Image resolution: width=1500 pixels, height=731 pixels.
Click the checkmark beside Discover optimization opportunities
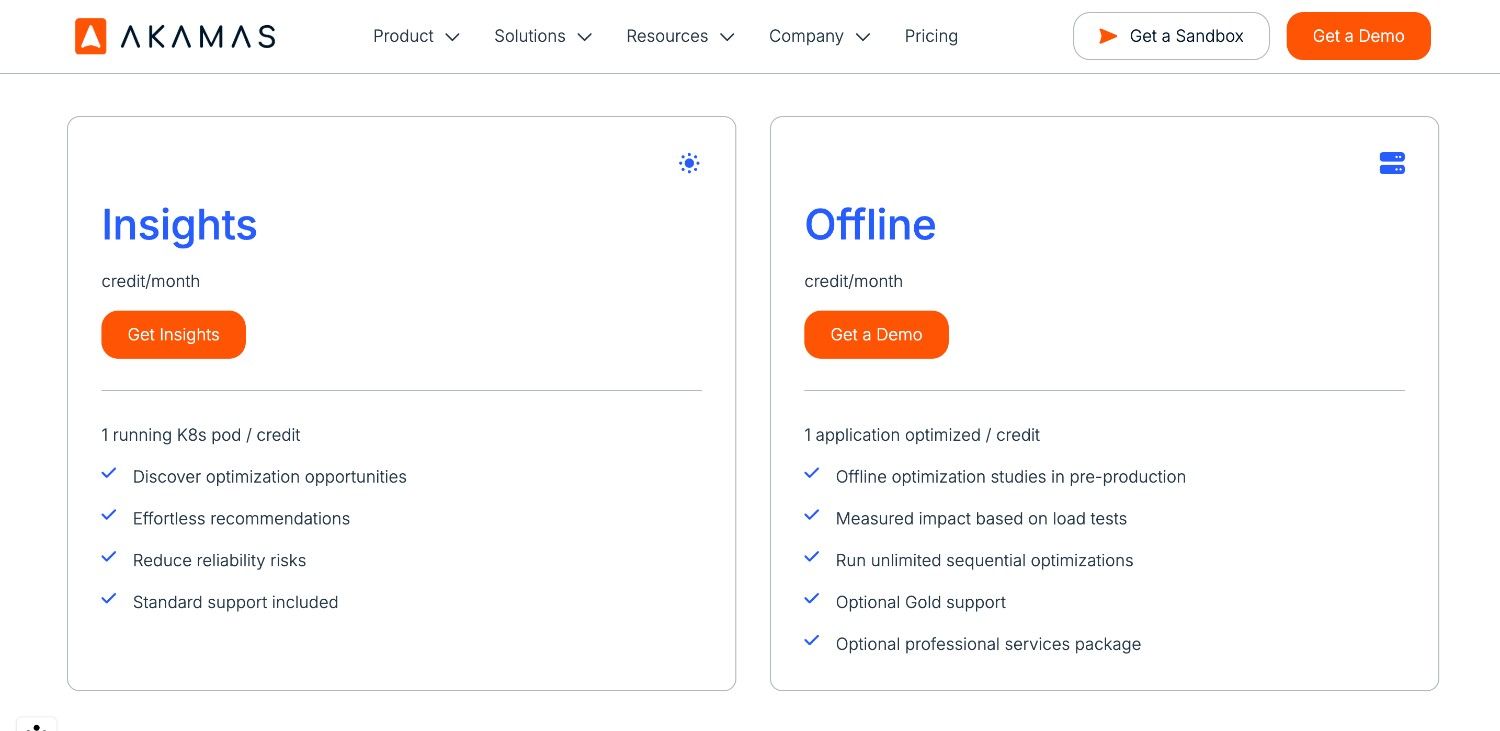tap(108, 472)
